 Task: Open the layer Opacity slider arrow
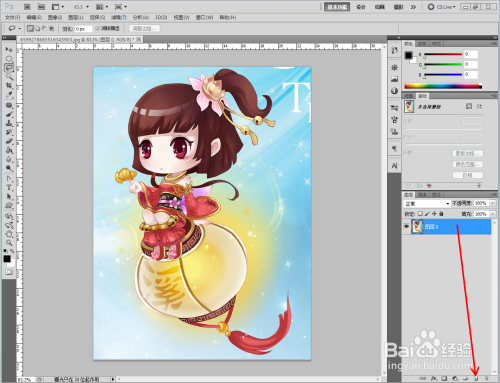click(493, 203)
